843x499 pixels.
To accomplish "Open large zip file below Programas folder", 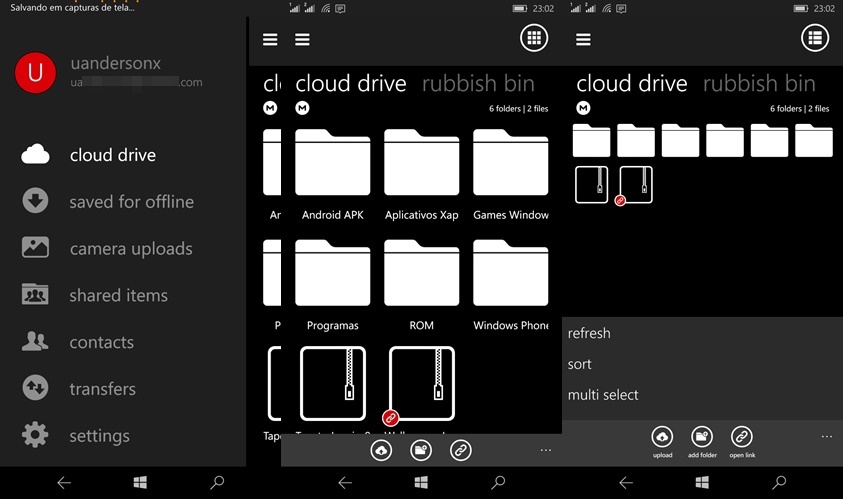I will coord(333,384).
